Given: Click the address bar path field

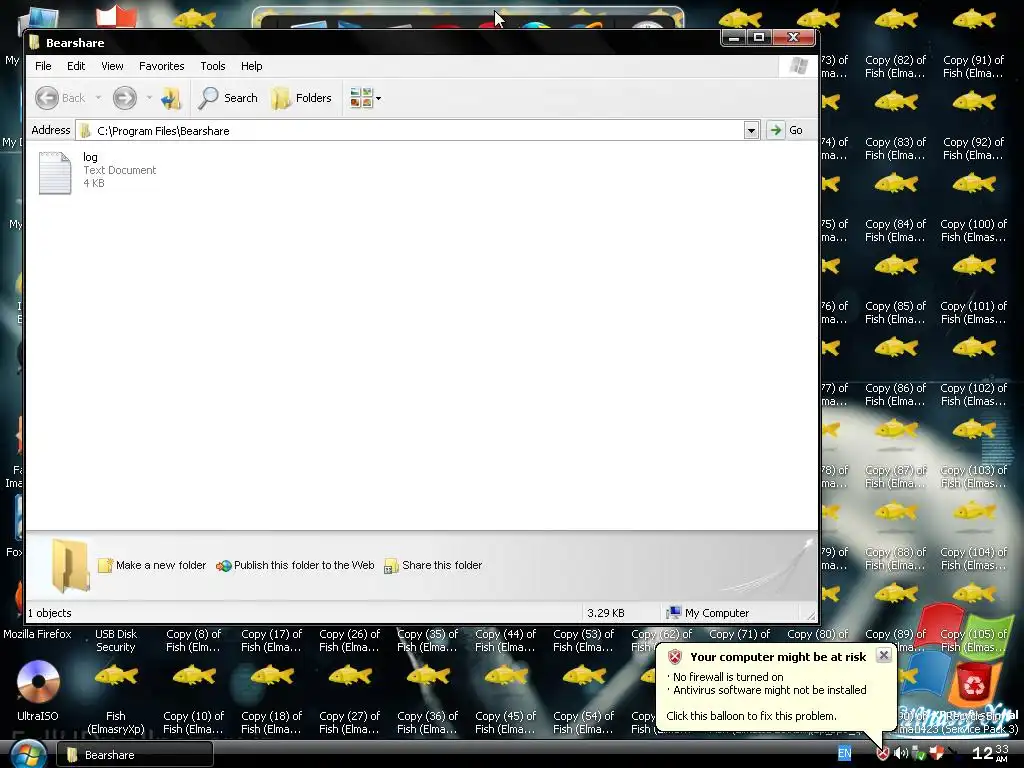Looking at the screenshot, I should (x=410, y=131).
